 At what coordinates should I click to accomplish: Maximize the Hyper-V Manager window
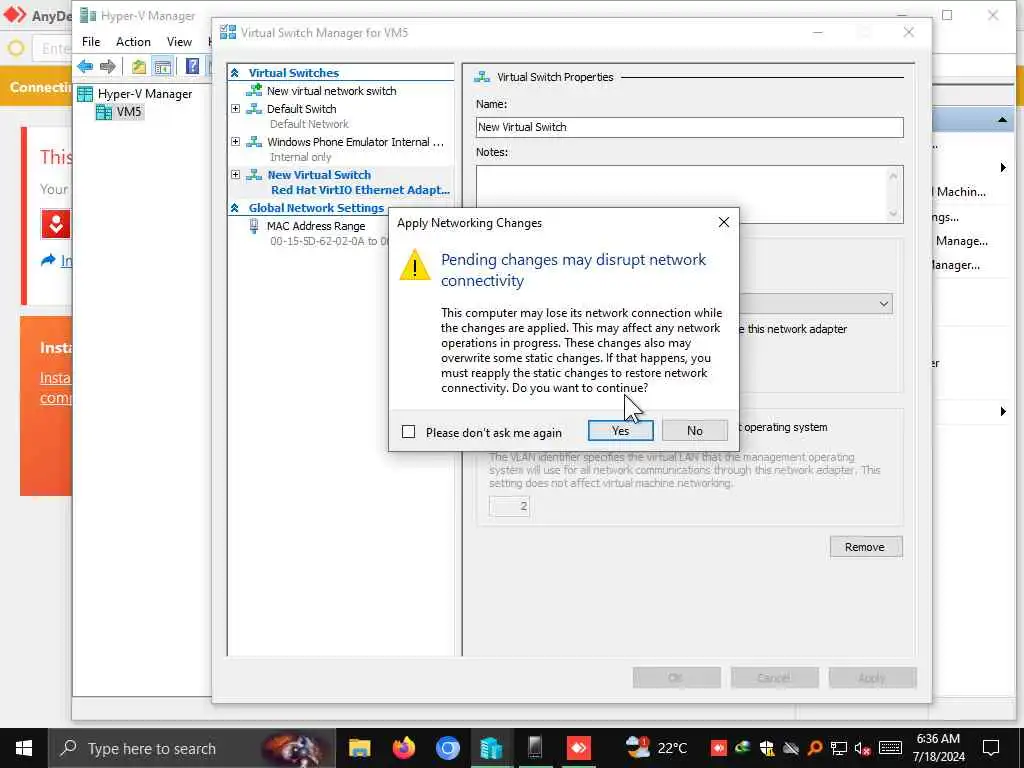pos(947,15)
